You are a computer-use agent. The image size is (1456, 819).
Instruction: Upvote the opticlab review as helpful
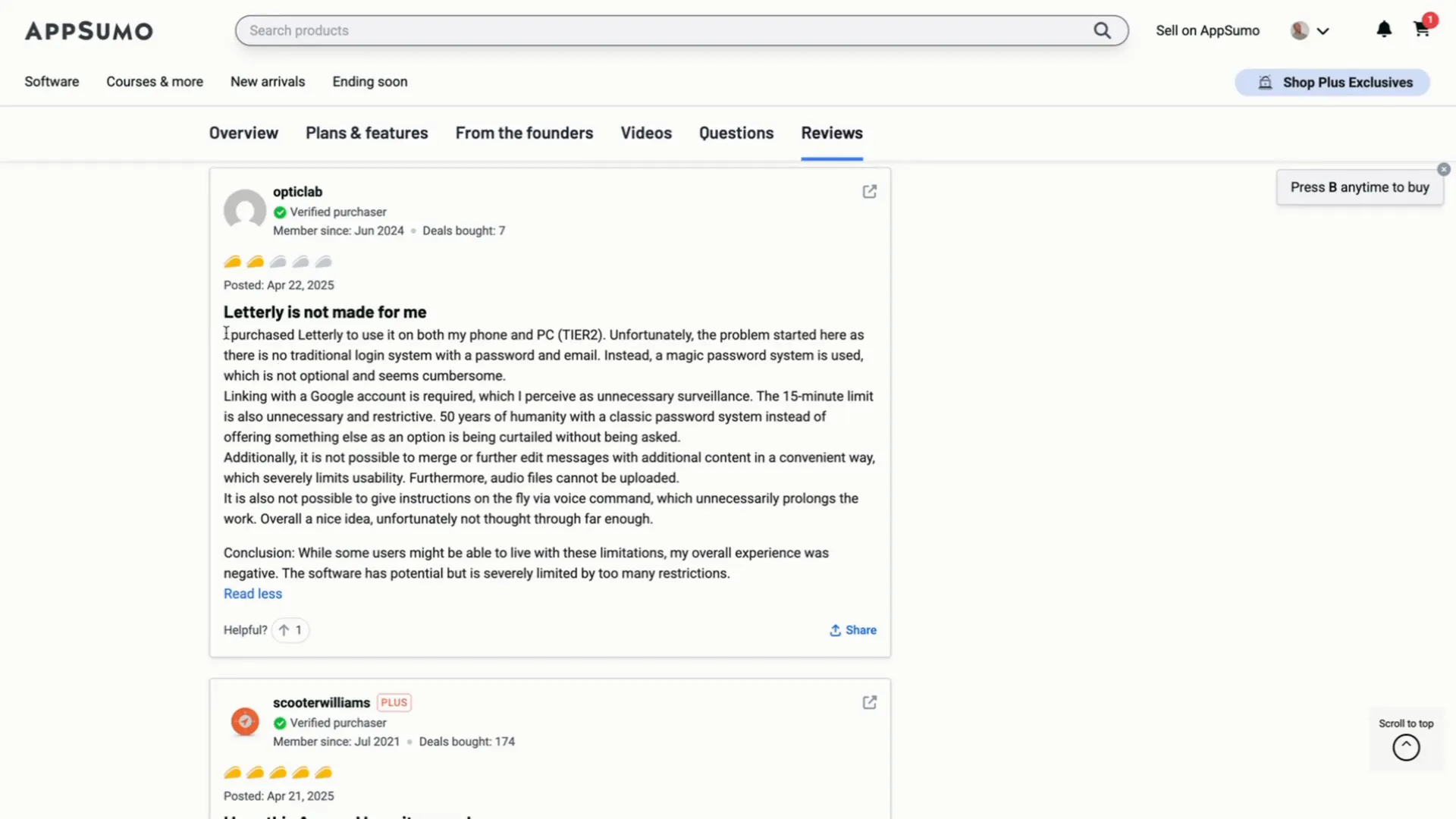pos(290,630)
